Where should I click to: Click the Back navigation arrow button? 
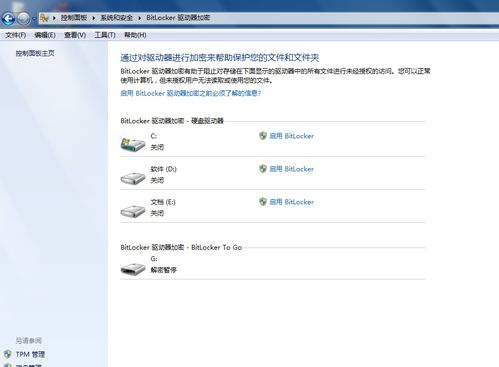pyautogui.click(x=8, y=18)
